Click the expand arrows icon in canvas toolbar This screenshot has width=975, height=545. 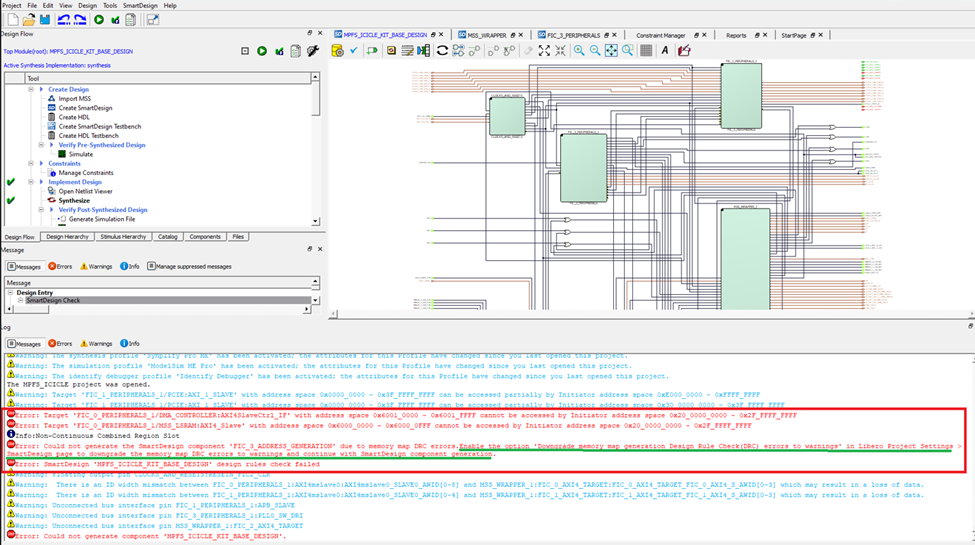[544, 50]
